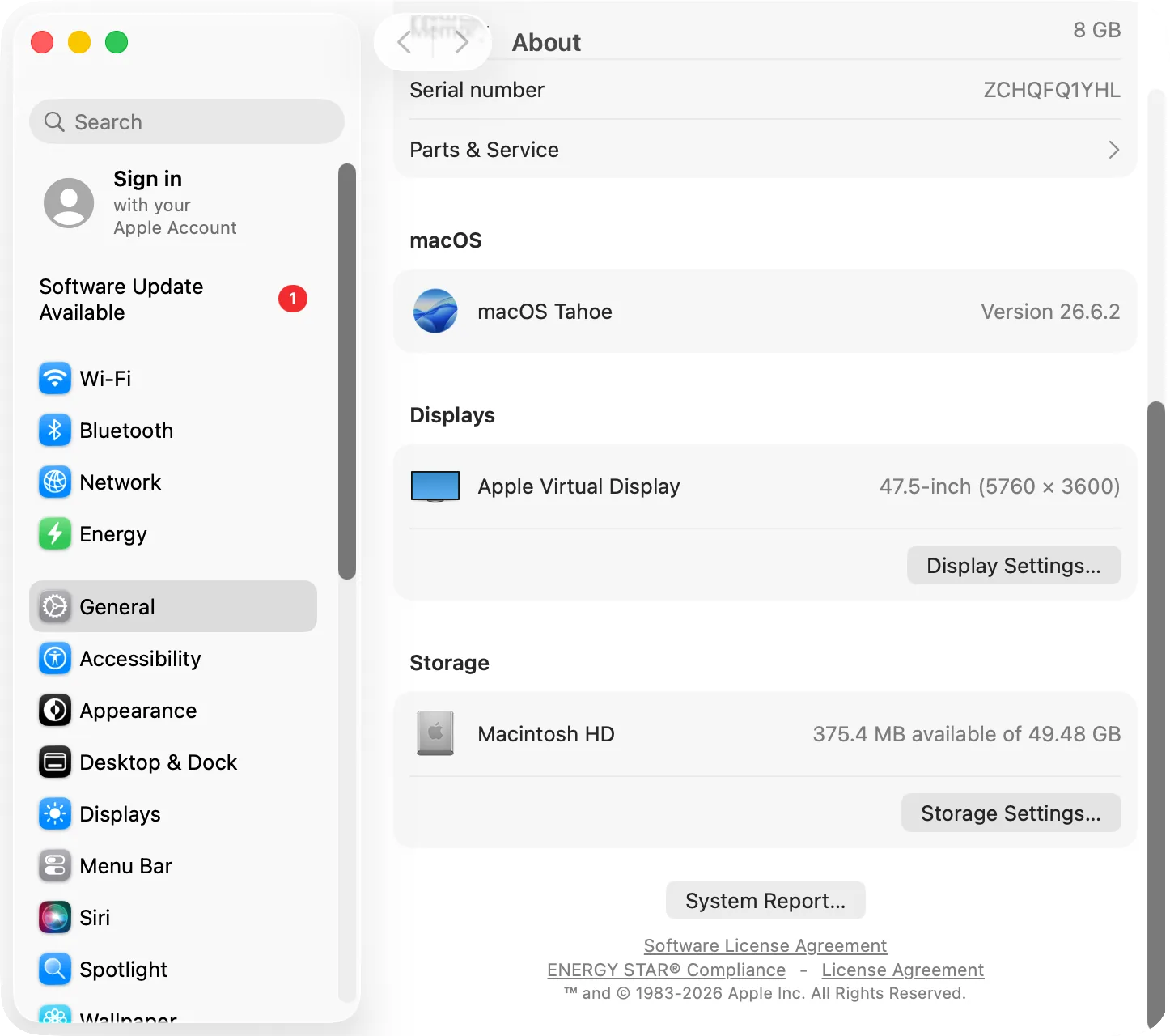Click the user avatar icon beside Sign in
This screenshot has width=1170, height=1036.
click(69, 203)
